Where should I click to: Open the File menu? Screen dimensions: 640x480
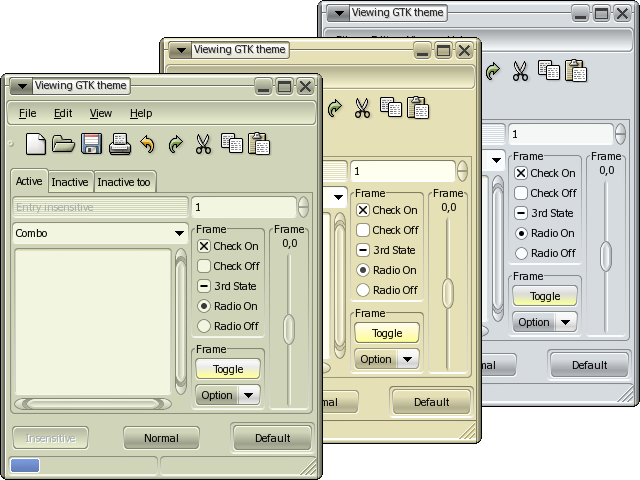[x=27, y=113]
